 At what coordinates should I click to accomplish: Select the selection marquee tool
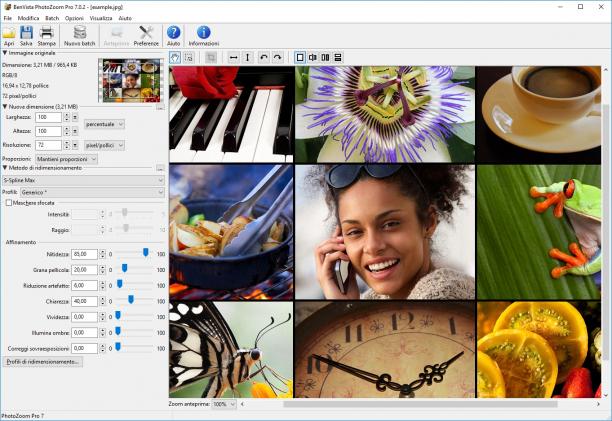point(189,58)
